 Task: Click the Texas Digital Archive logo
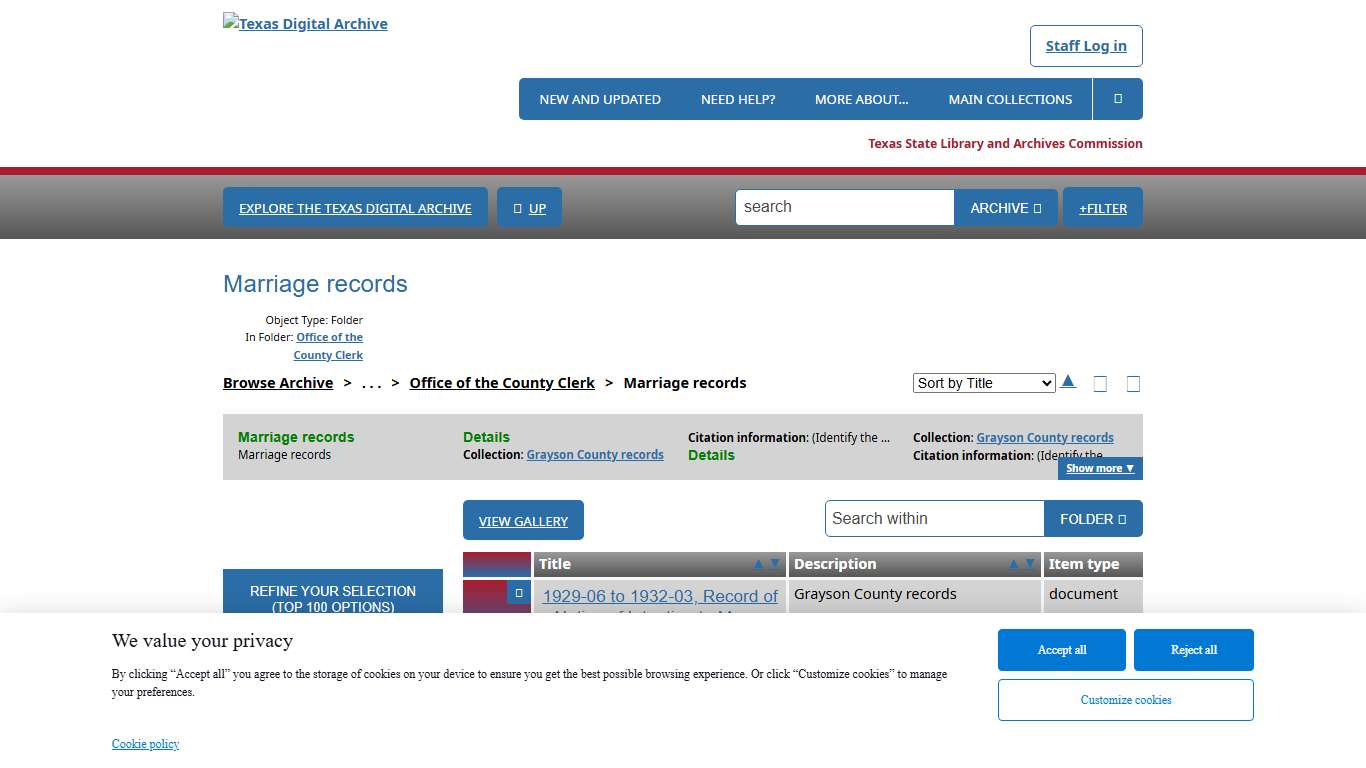304,23
